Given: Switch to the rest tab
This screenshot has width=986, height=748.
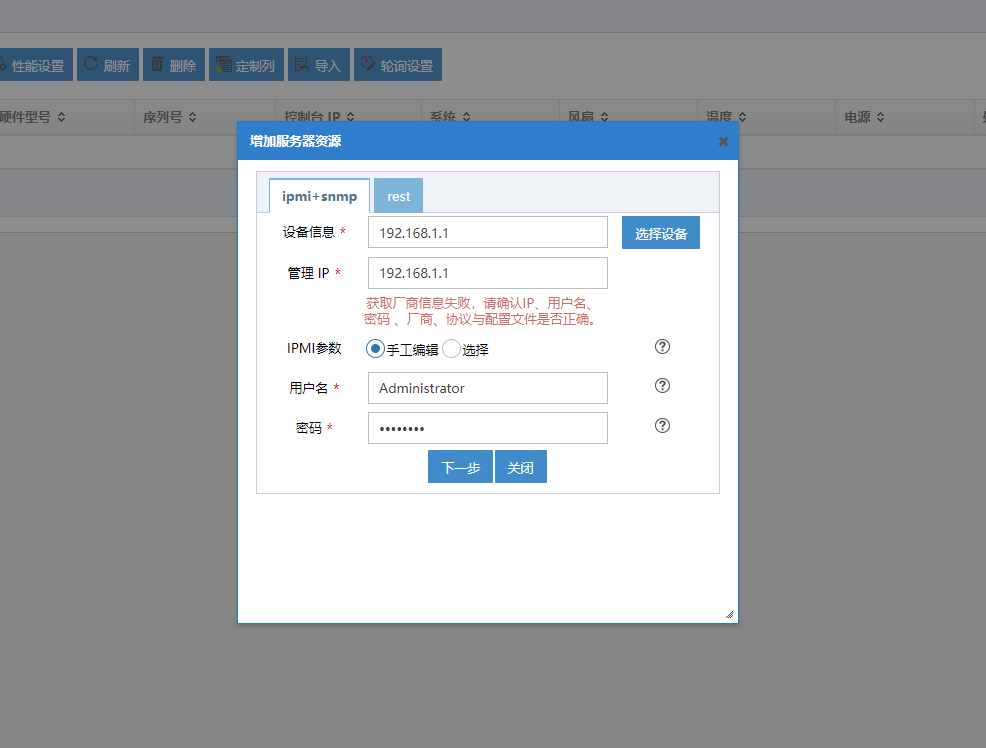Looking at the screenshot, I should 399,196.
